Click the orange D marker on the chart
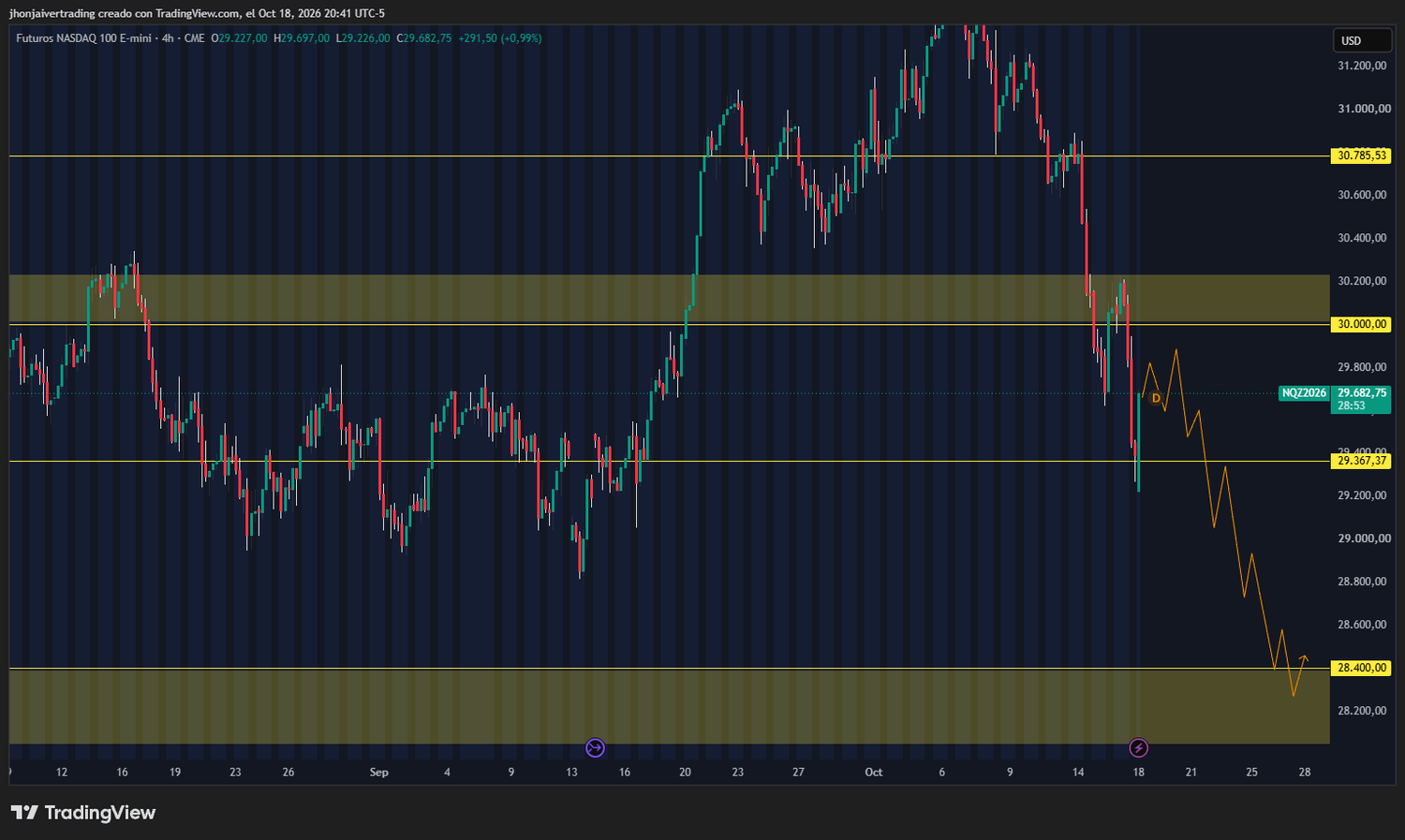1405x840 pixels. point(1156,398)
